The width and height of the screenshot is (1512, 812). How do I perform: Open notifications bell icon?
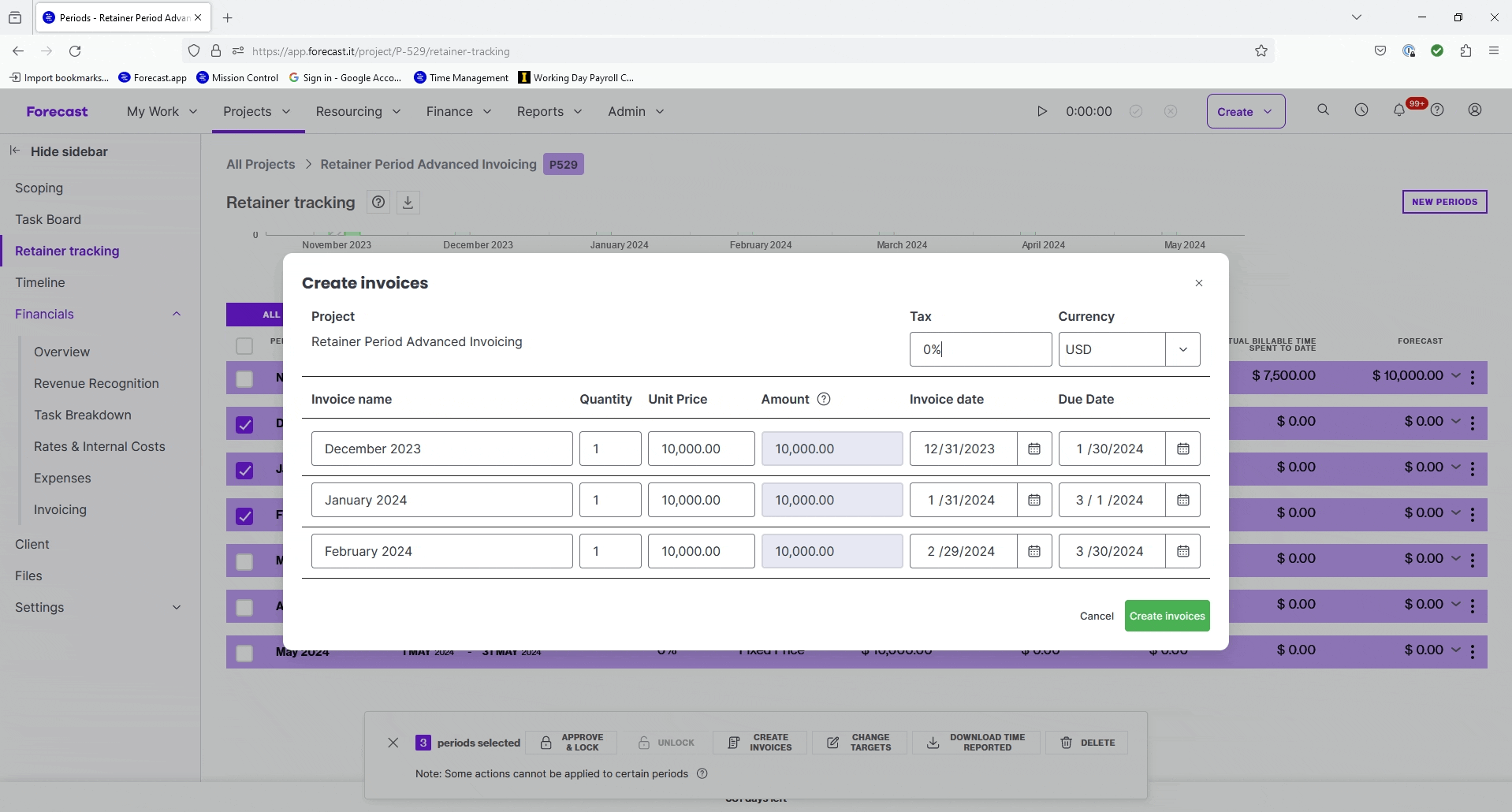[1399, 110]
